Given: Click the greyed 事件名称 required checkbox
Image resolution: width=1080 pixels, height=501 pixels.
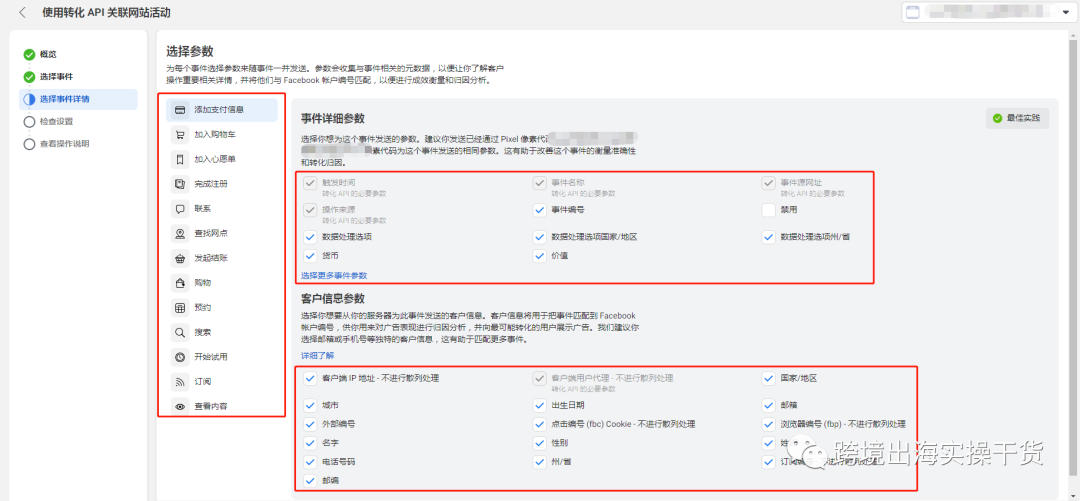Looking at the screenshot, I should [x=539, y=183].
